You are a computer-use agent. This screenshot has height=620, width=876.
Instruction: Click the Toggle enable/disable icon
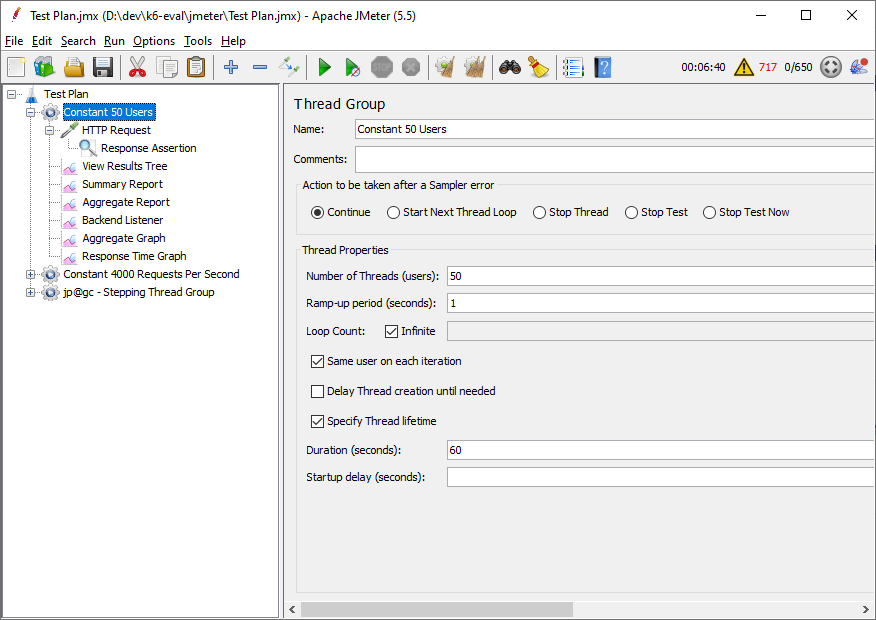tap(289, 68)
